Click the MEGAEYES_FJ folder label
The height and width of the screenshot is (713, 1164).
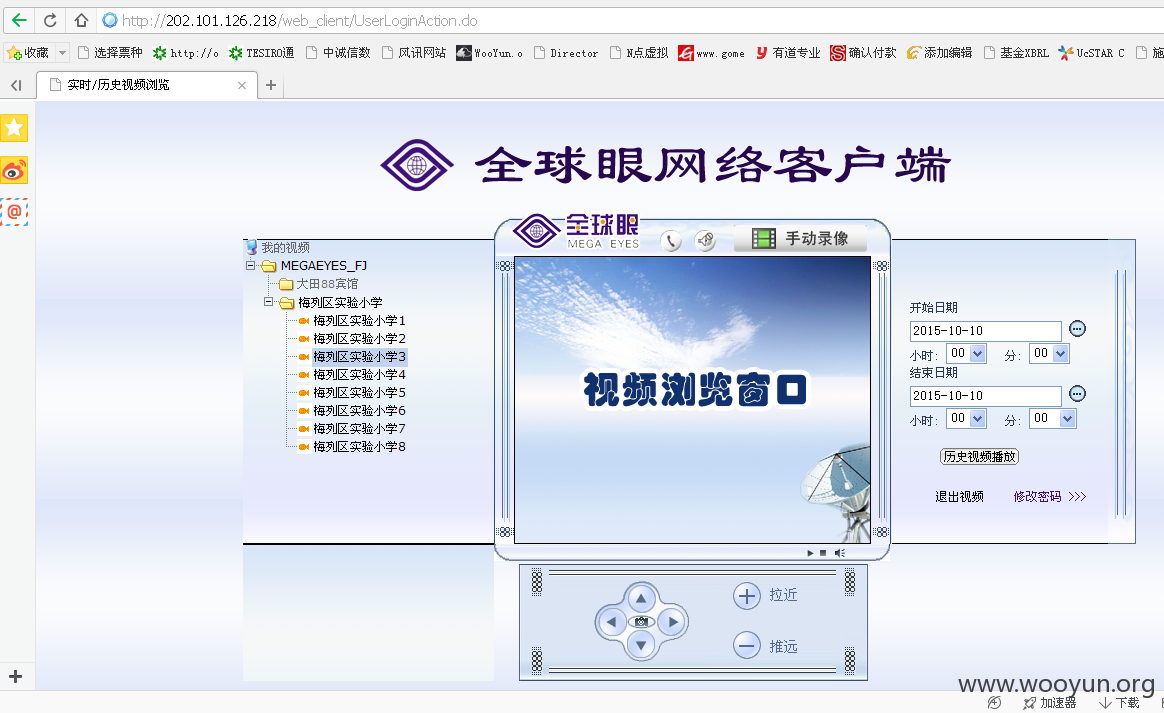[324, 265]
